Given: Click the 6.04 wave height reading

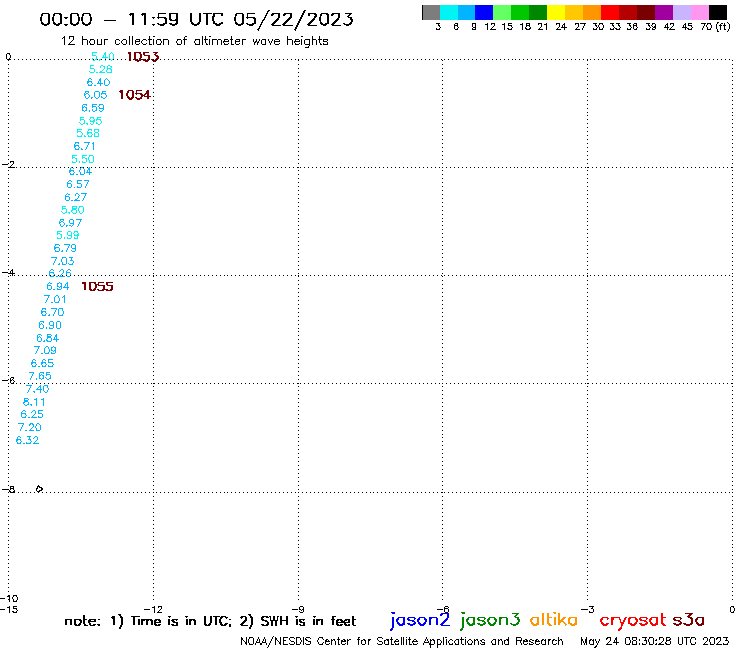Looking at the screenshot, I should (x=80, y=171).
